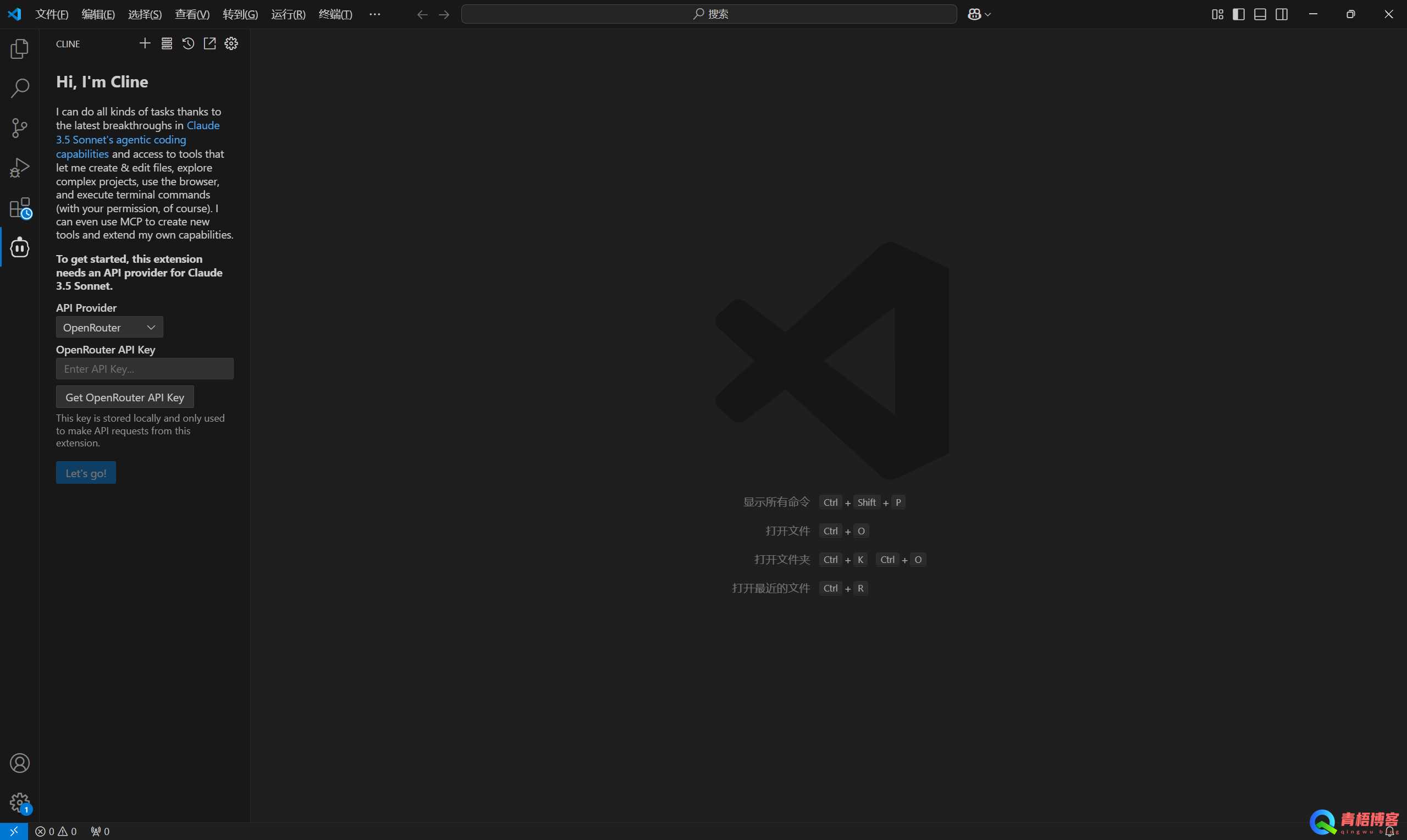Viewport: 1407px width, 840px height.
Task: Click the CLINE panel title
Action: [68, 44]
